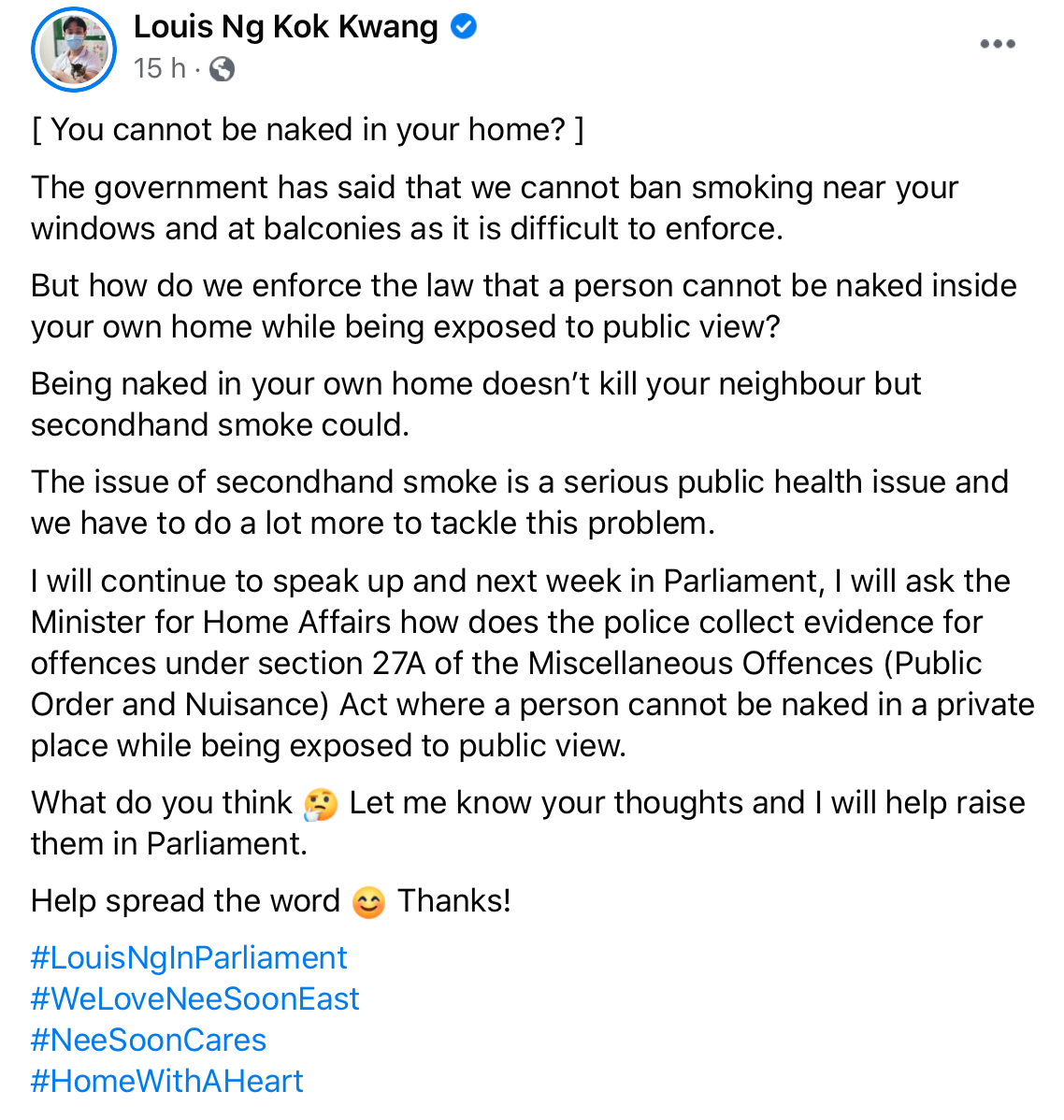Open the Louis Ng Kok Kwang profile name

point(285,27)
